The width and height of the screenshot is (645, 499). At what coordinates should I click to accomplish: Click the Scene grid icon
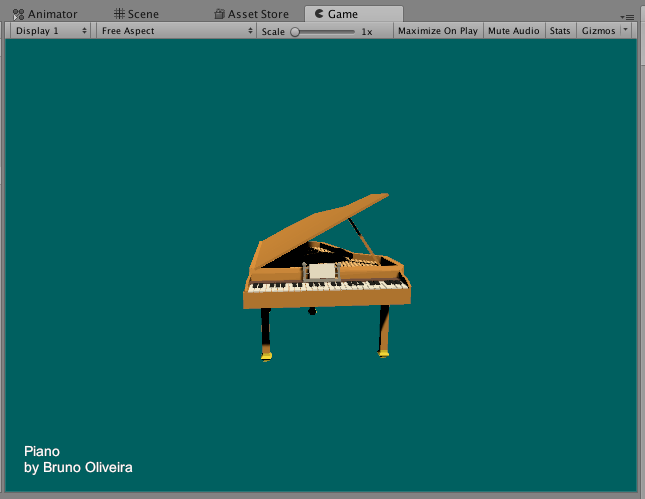tap(119, 14)
